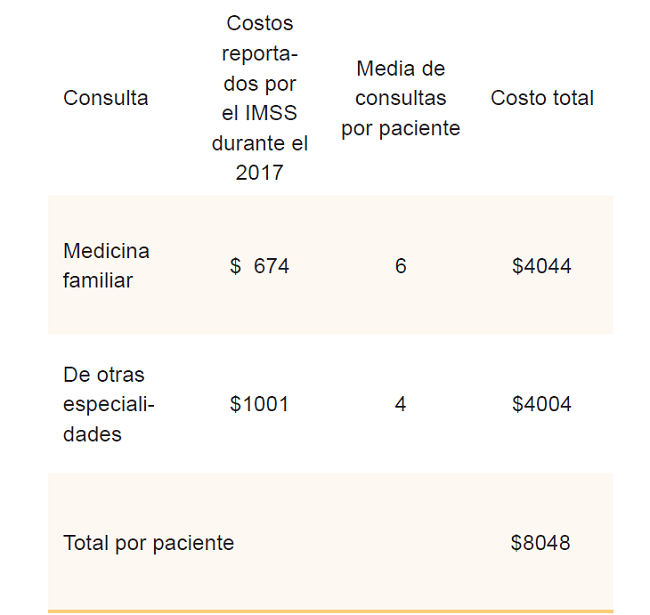Screen dimensions: 650x615
Task: Click the value 6 in Media column
Action: (400, 266)
